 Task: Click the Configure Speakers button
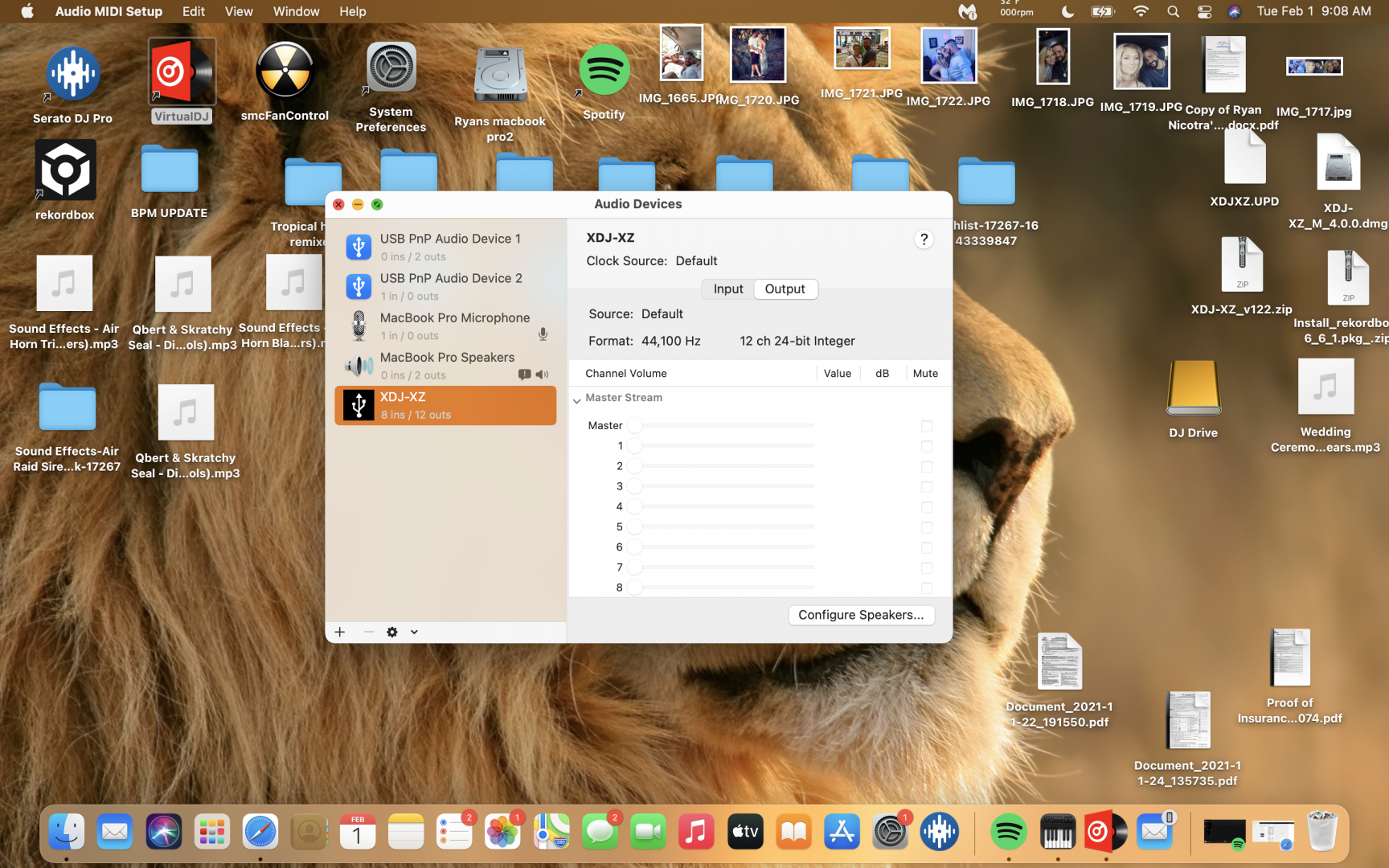tap(861, 615)
